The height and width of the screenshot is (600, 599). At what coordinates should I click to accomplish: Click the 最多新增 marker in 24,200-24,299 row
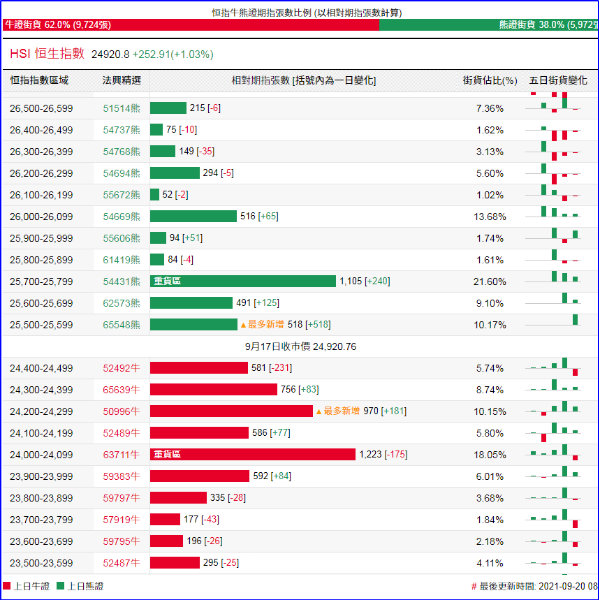338,411
